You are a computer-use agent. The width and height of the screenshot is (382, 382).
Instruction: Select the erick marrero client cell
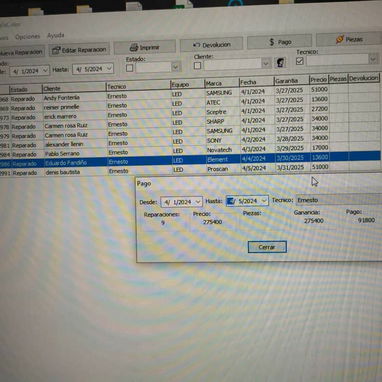pos(74,116)
